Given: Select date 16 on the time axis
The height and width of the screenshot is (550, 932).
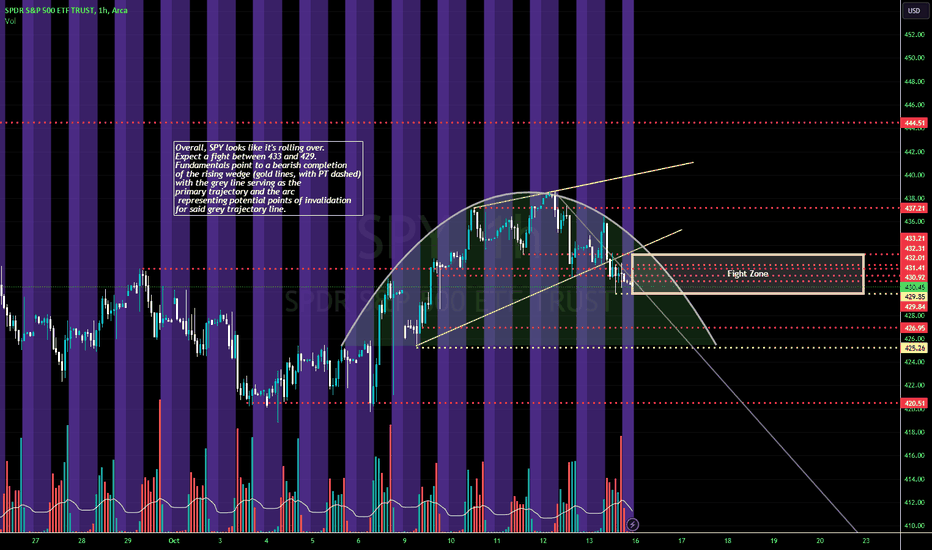Looking at the screenshot, I should click(635, 540).
